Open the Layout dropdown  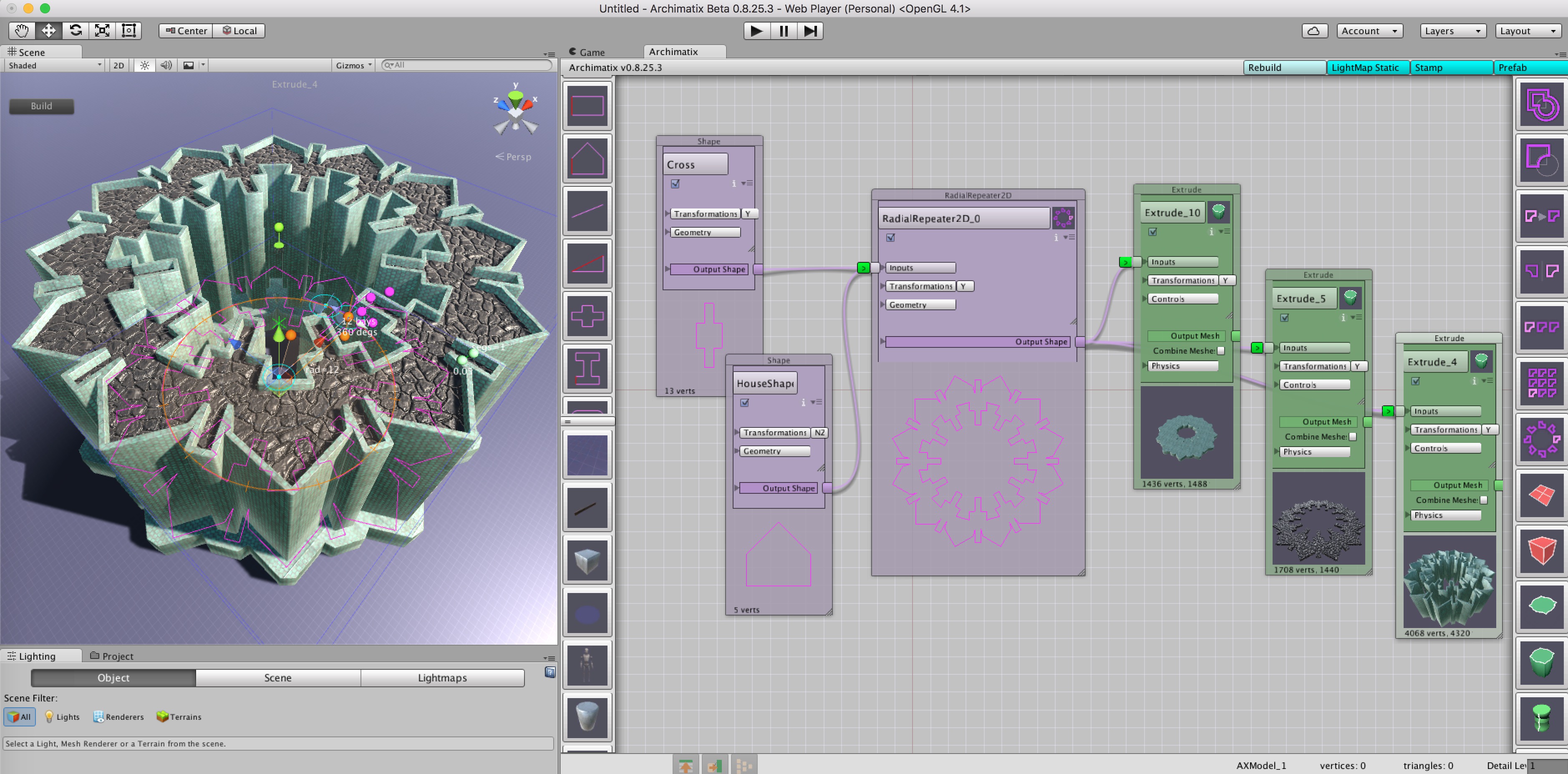(x=1528, y=31)
